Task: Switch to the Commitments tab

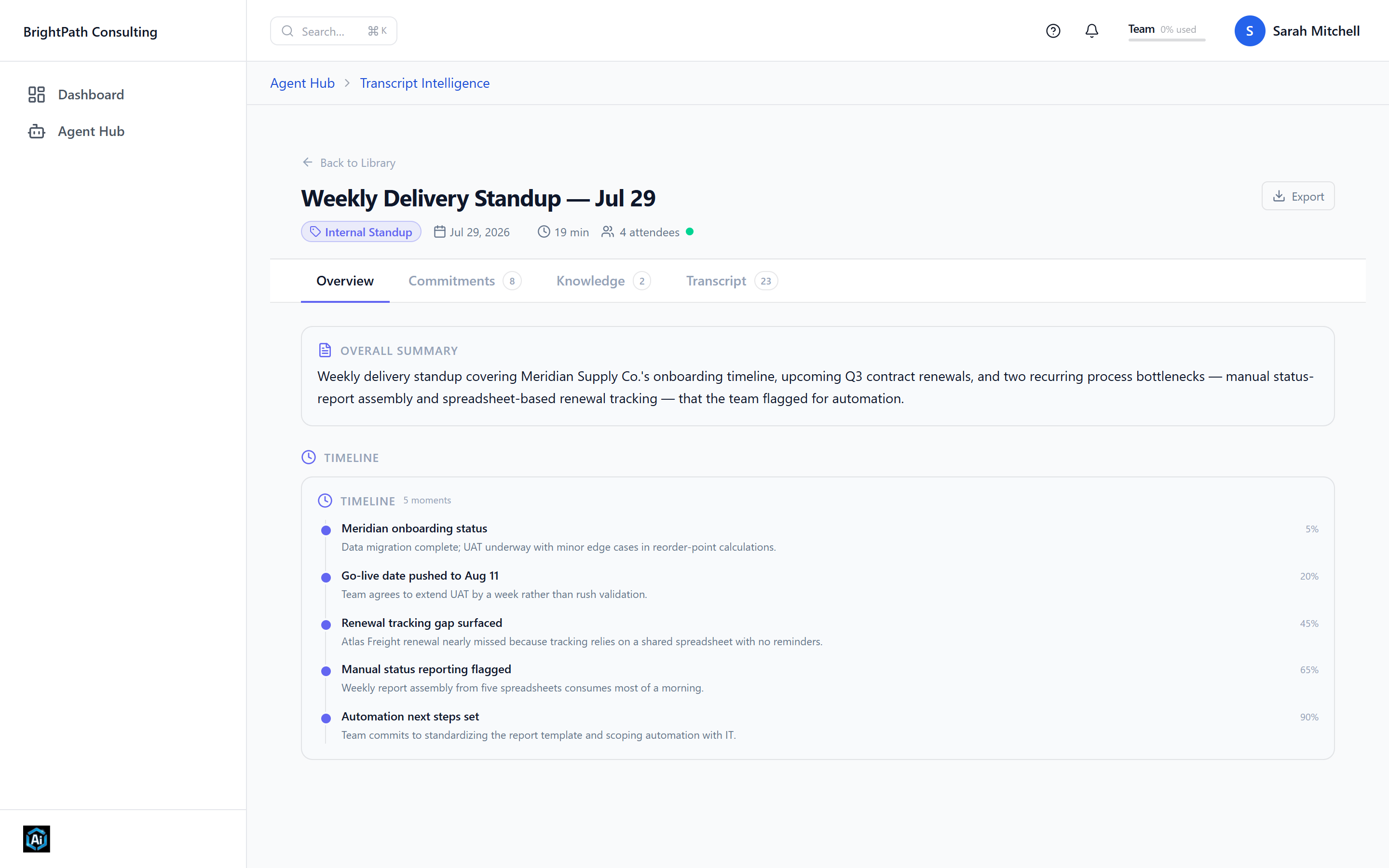Action: (x=464, y=281)
